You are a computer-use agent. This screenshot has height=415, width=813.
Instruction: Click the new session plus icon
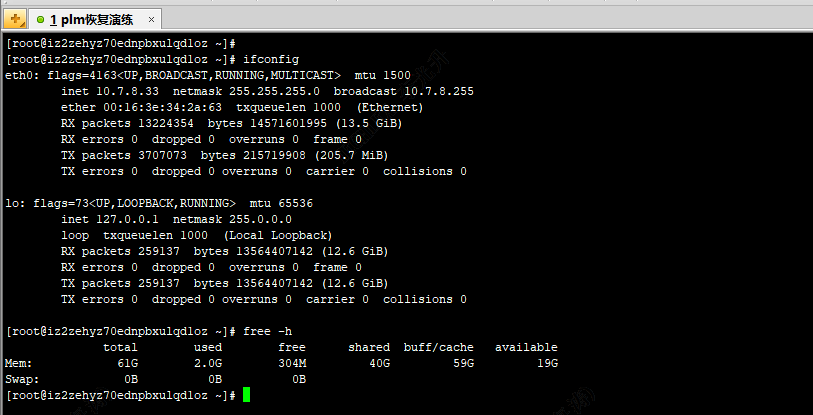point(15,19)
